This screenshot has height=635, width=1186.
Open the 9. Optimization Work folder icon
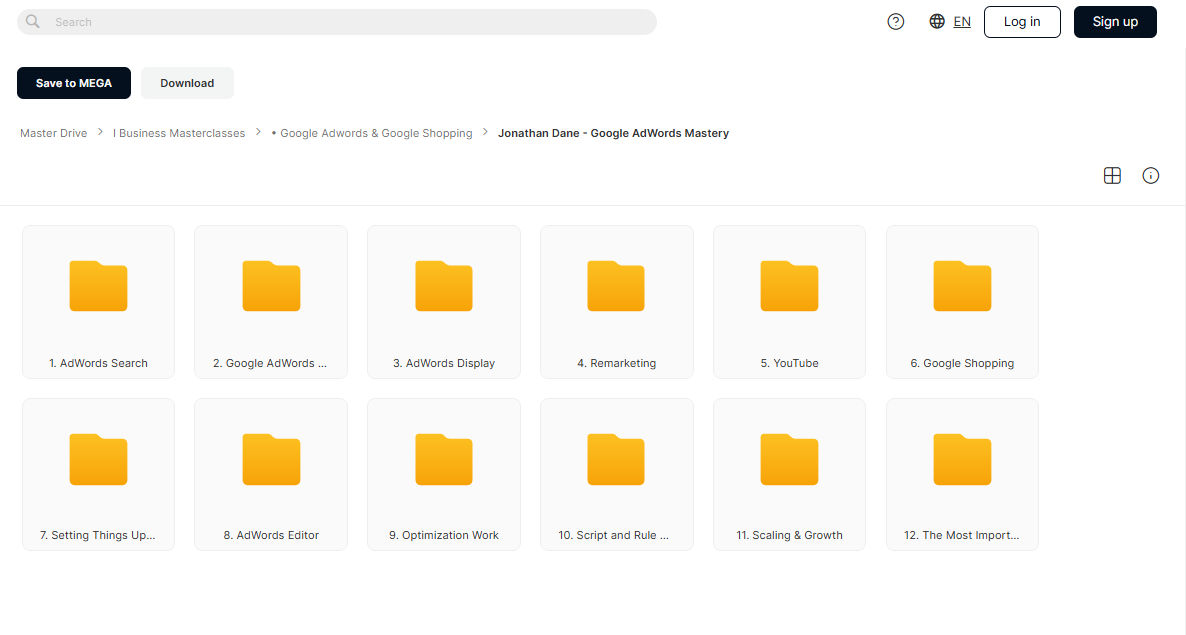click(444, 459)
